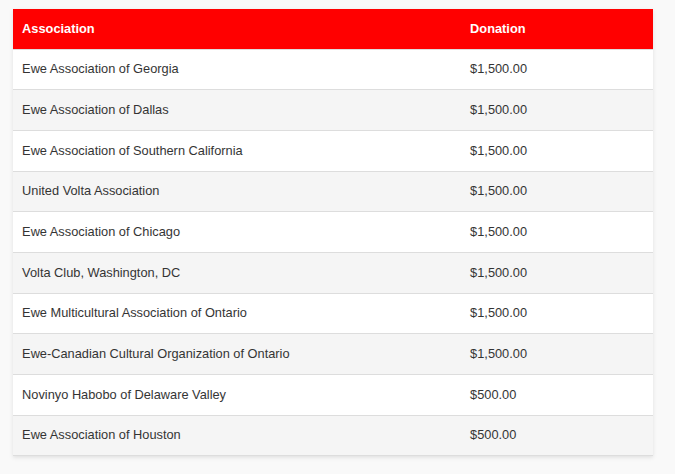Click the $1,500.00 donation for Dallas

(x=498, y=110)
